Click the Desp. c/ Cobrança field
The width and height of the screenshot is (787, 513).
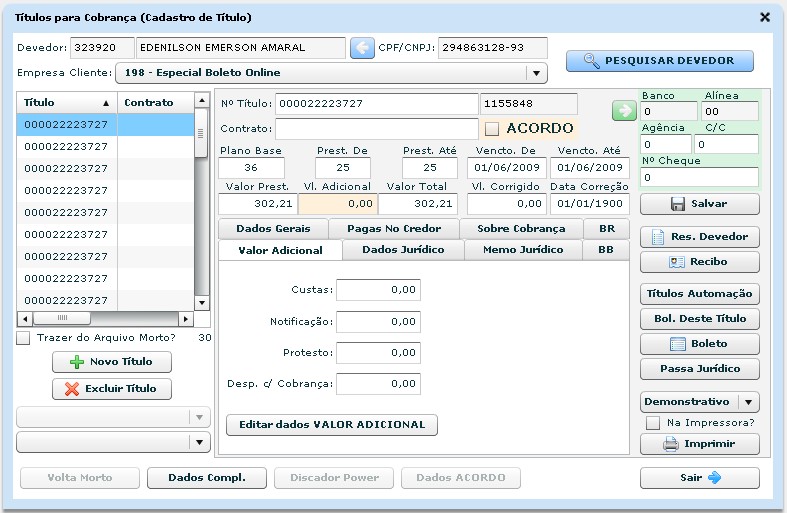(378, 384)
